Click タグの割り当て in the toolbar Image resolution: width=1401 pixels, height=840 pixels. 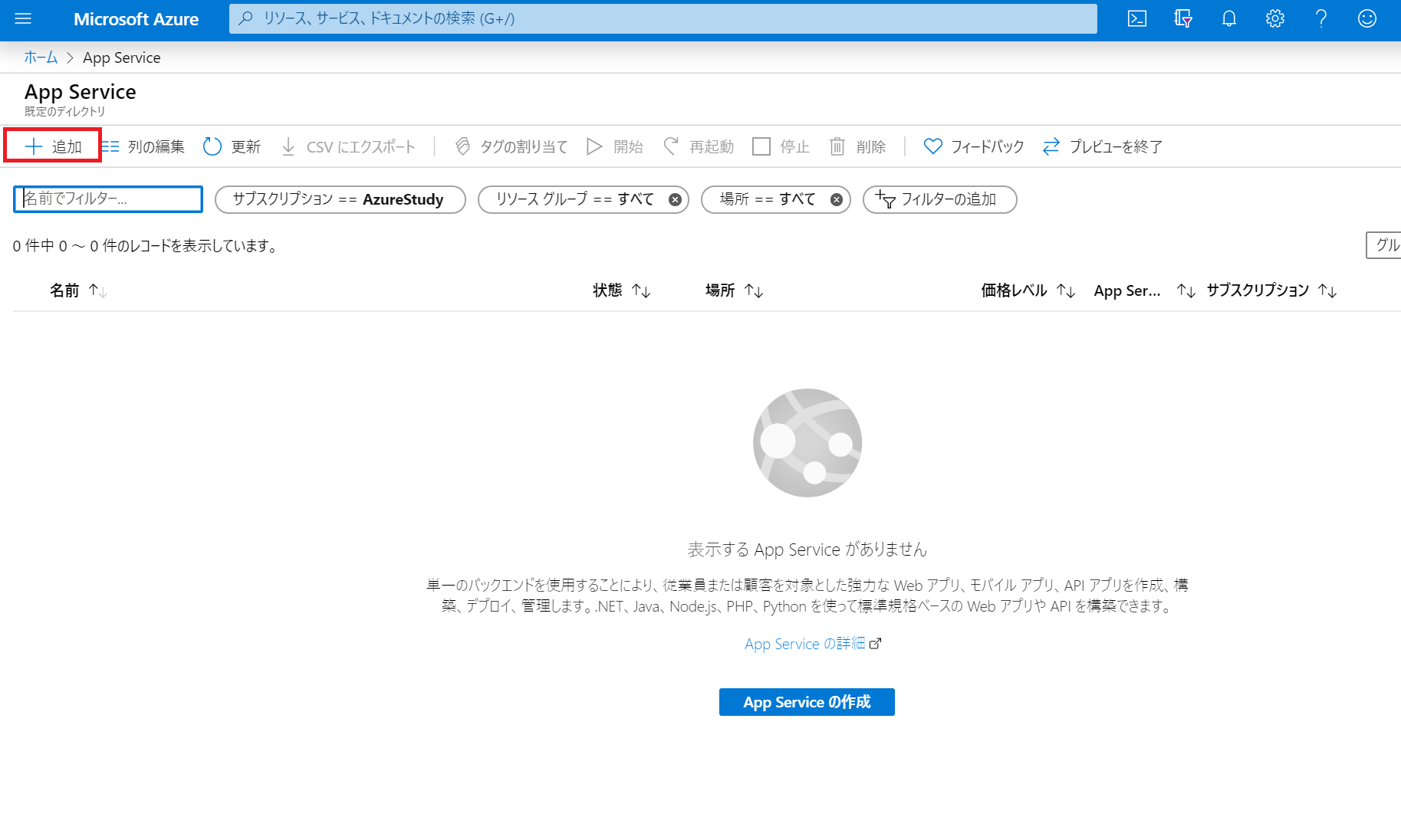pos(511,146)
